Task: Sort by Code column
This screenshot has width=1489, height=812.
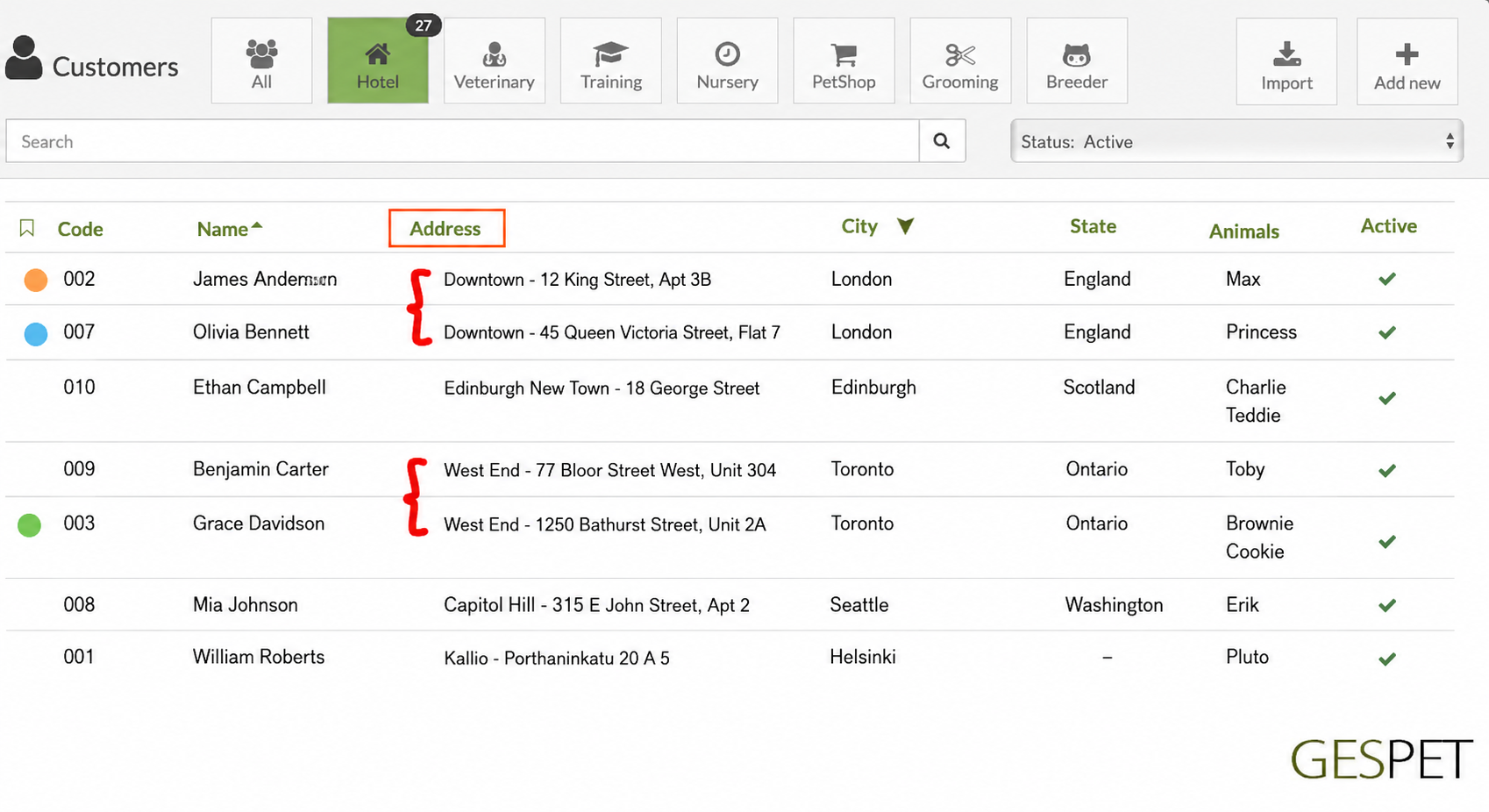Action: pyautogui.click(x=81, y=229)
